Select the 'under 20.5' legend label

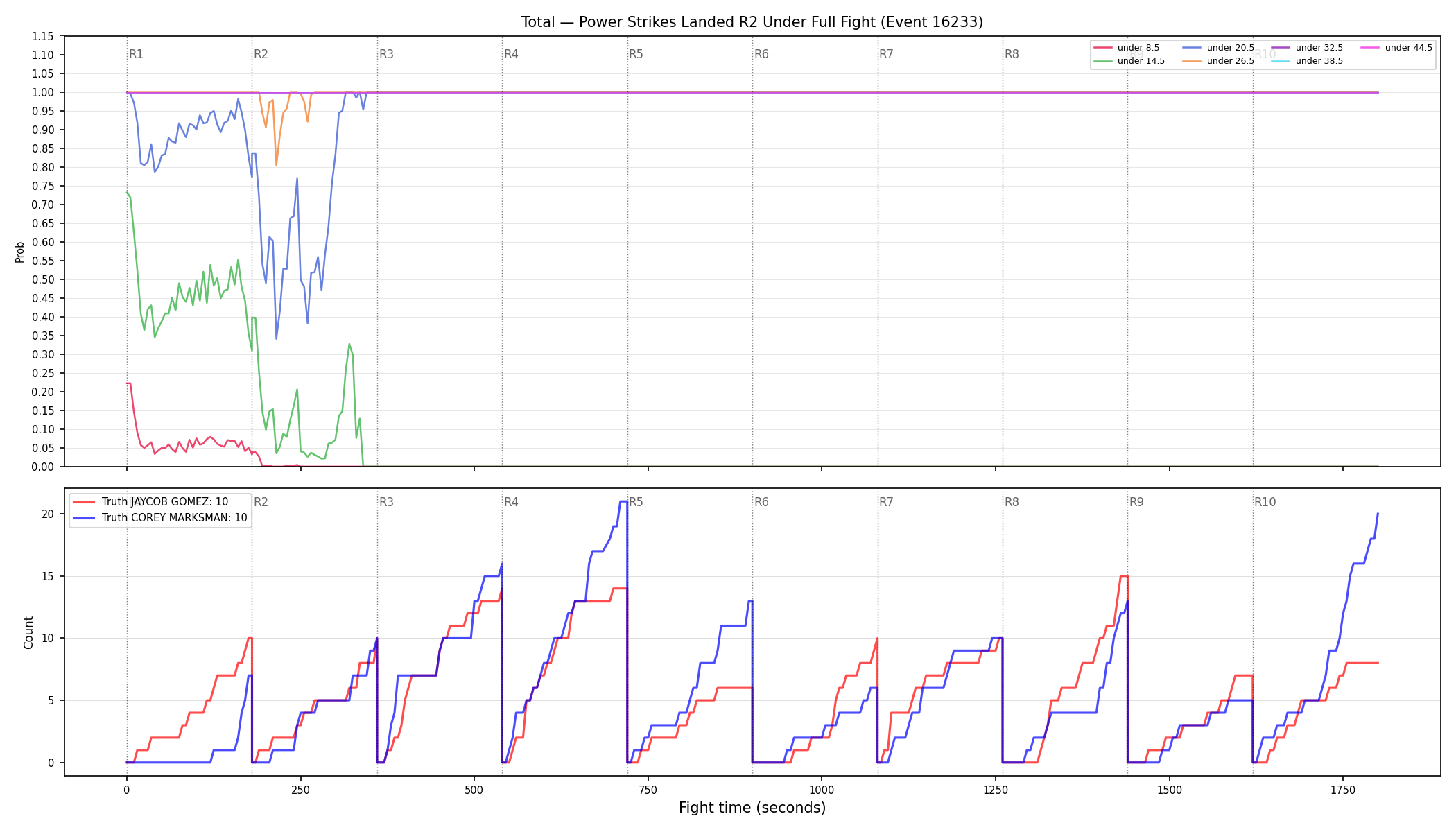click(1231, 48)
